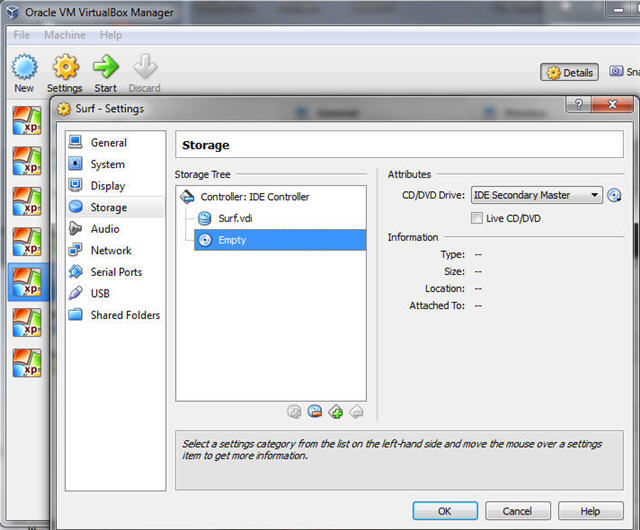Viewport: 640px width, 530px height.
Task: Select the Display settings category
Action: point(115,186)
